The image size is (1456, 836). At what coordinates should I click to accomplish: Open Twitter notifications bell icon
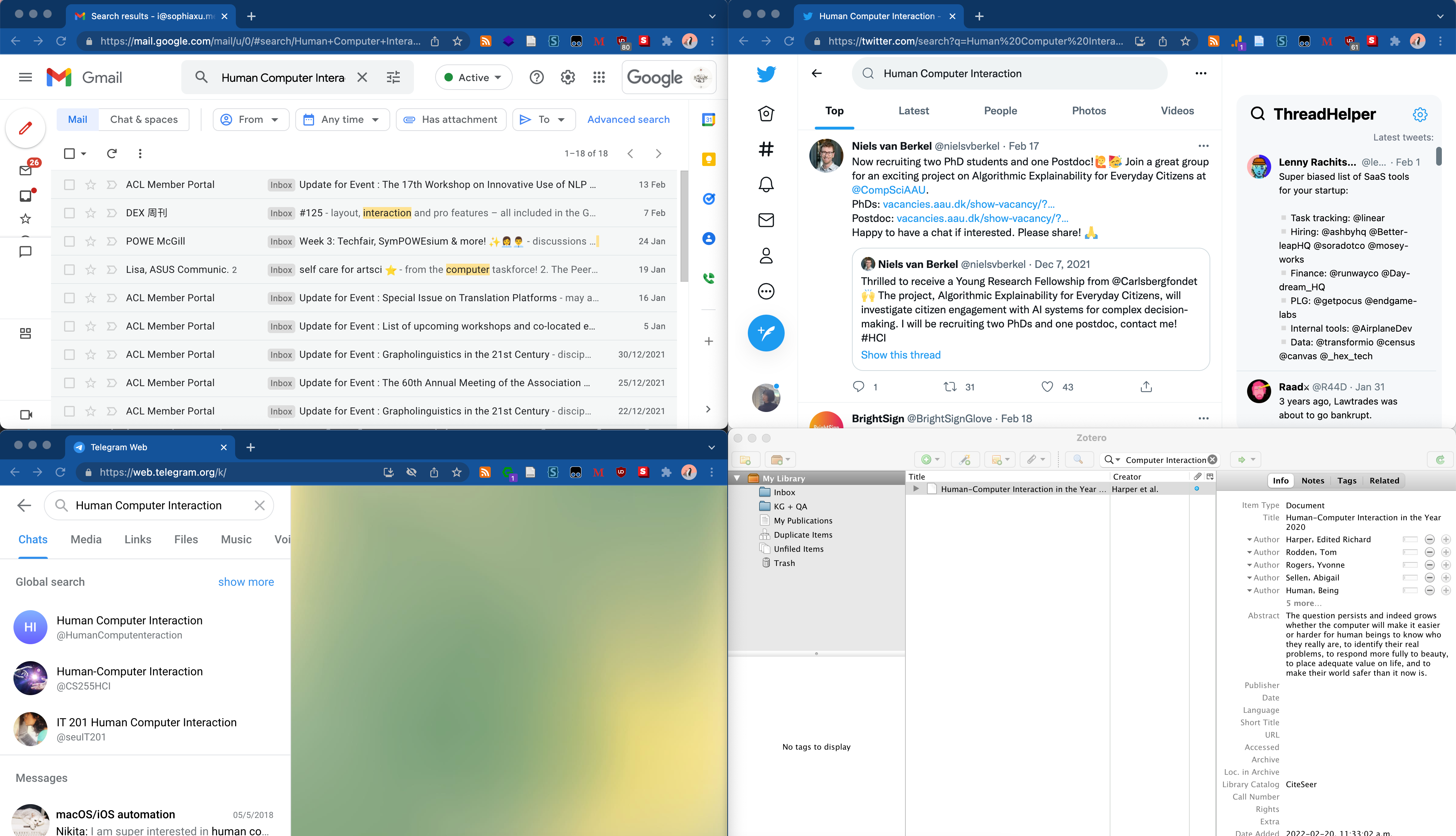(x=766, y=184)
